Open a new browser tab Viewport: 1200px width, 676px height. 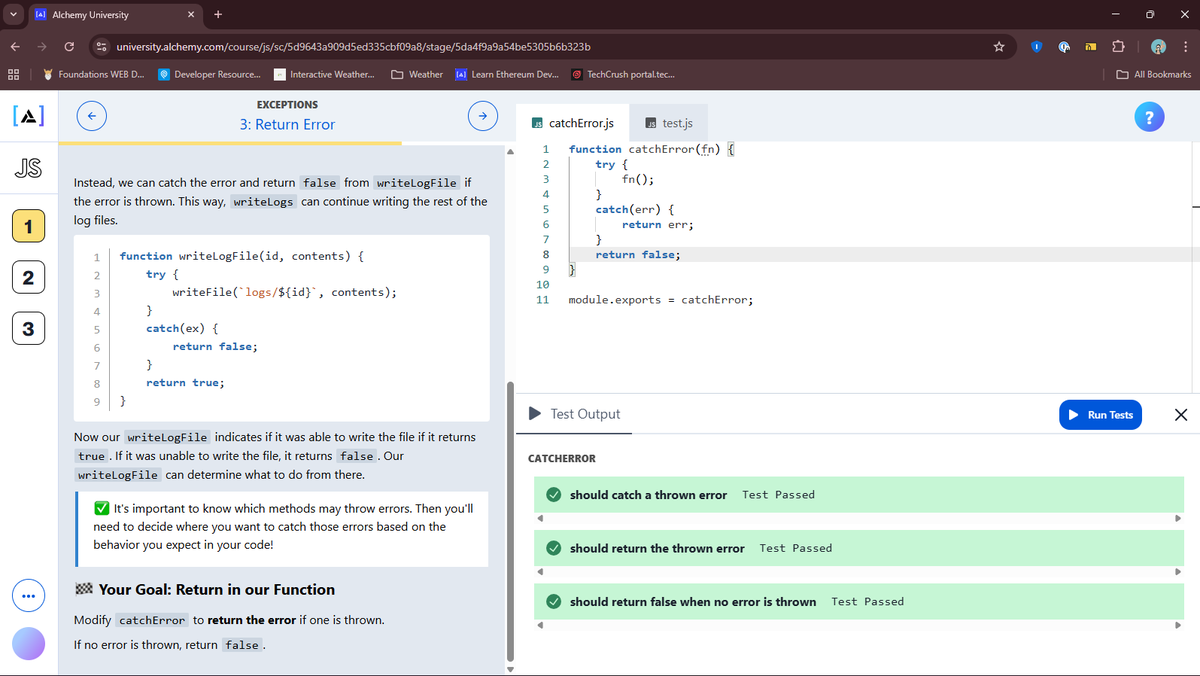[x=218, y=14]
